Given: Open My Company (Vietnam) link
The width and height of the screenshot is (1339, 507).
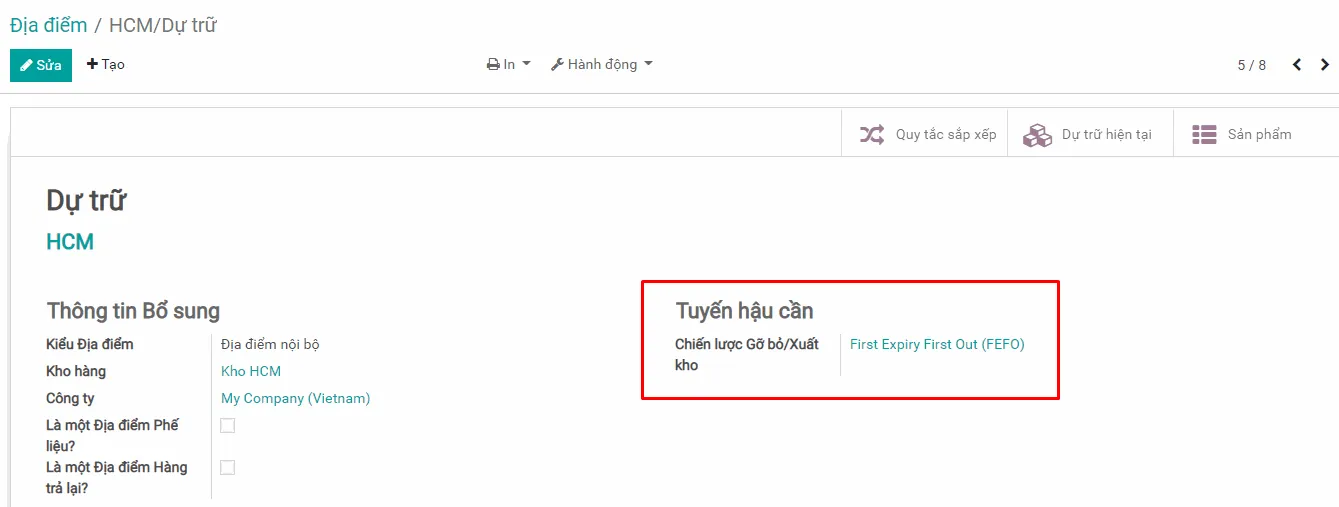Looking at the screenshot, I should [x=295, y=398].
